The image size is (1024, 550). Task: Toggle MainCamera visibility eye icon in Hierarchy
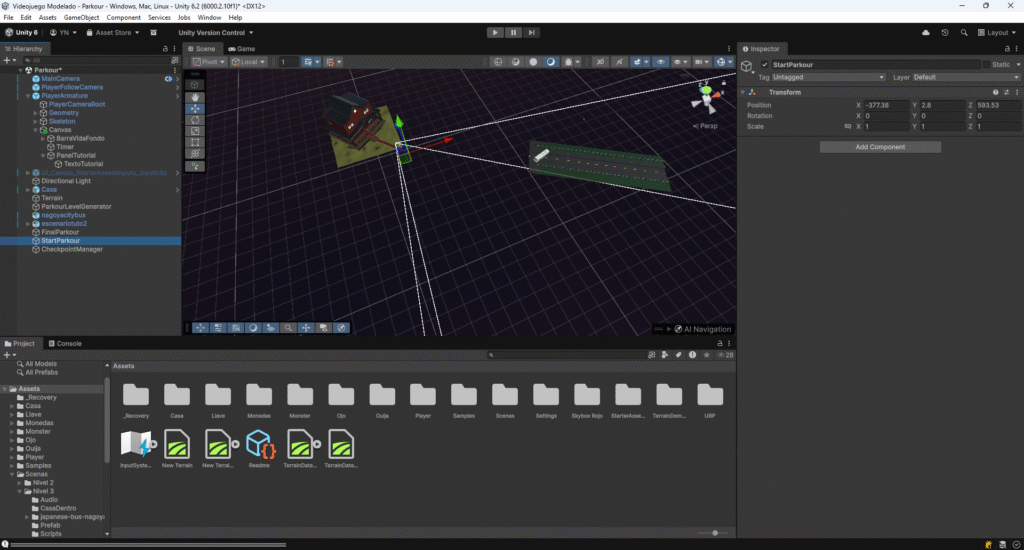(x=169, y=78)
